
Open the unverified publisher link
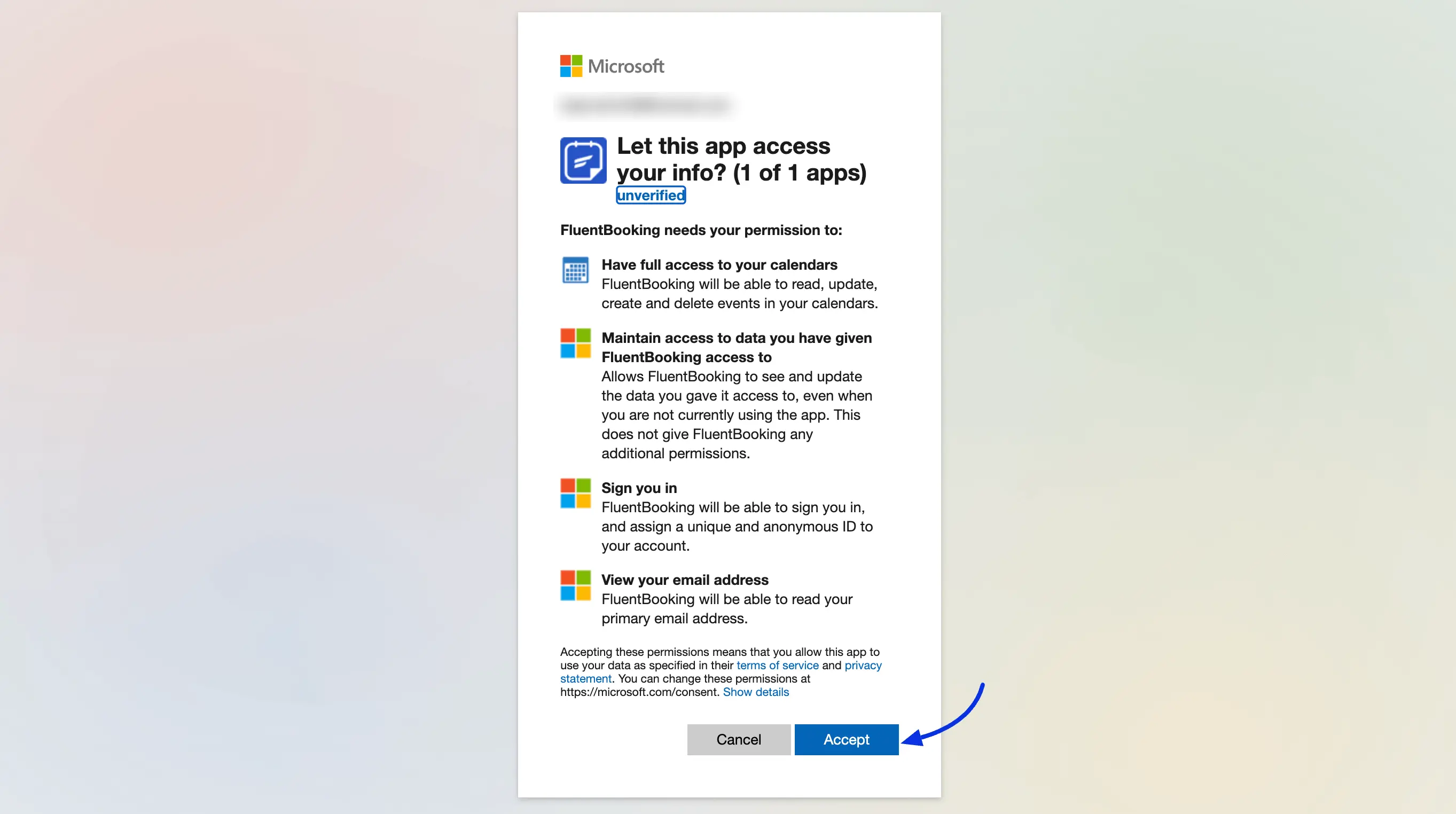(x=651, y=195)
